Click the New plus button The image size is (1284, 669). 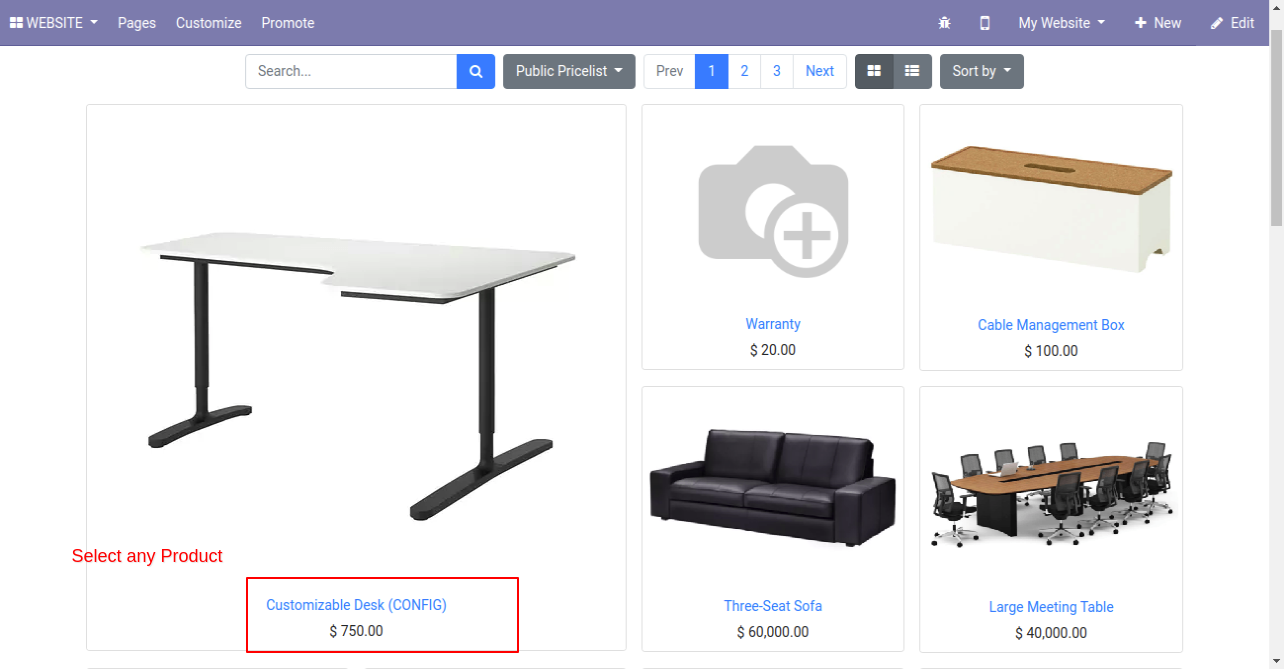[x=1158, y=23]
